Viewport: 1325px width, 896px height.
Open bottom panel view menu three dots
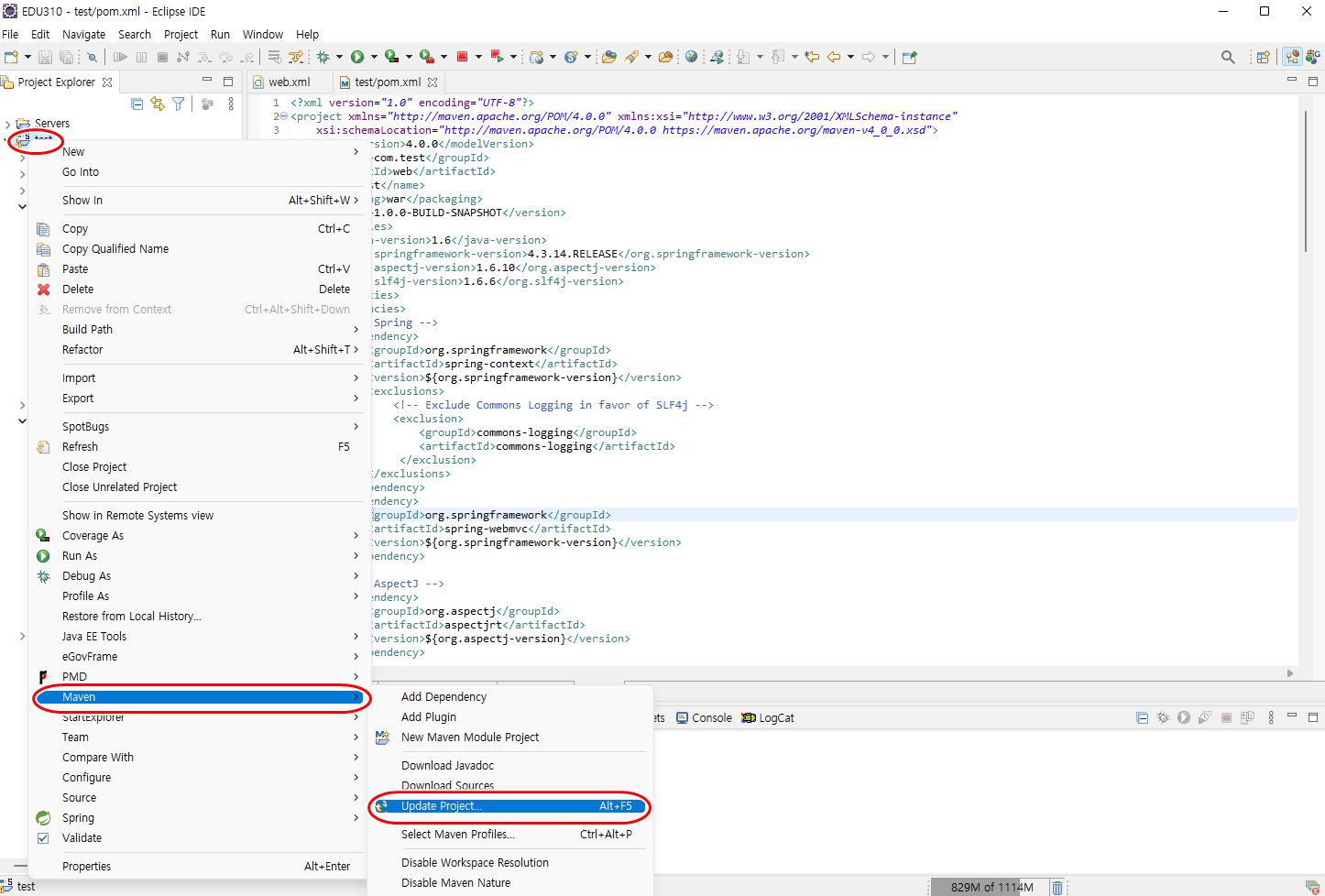1271,717
